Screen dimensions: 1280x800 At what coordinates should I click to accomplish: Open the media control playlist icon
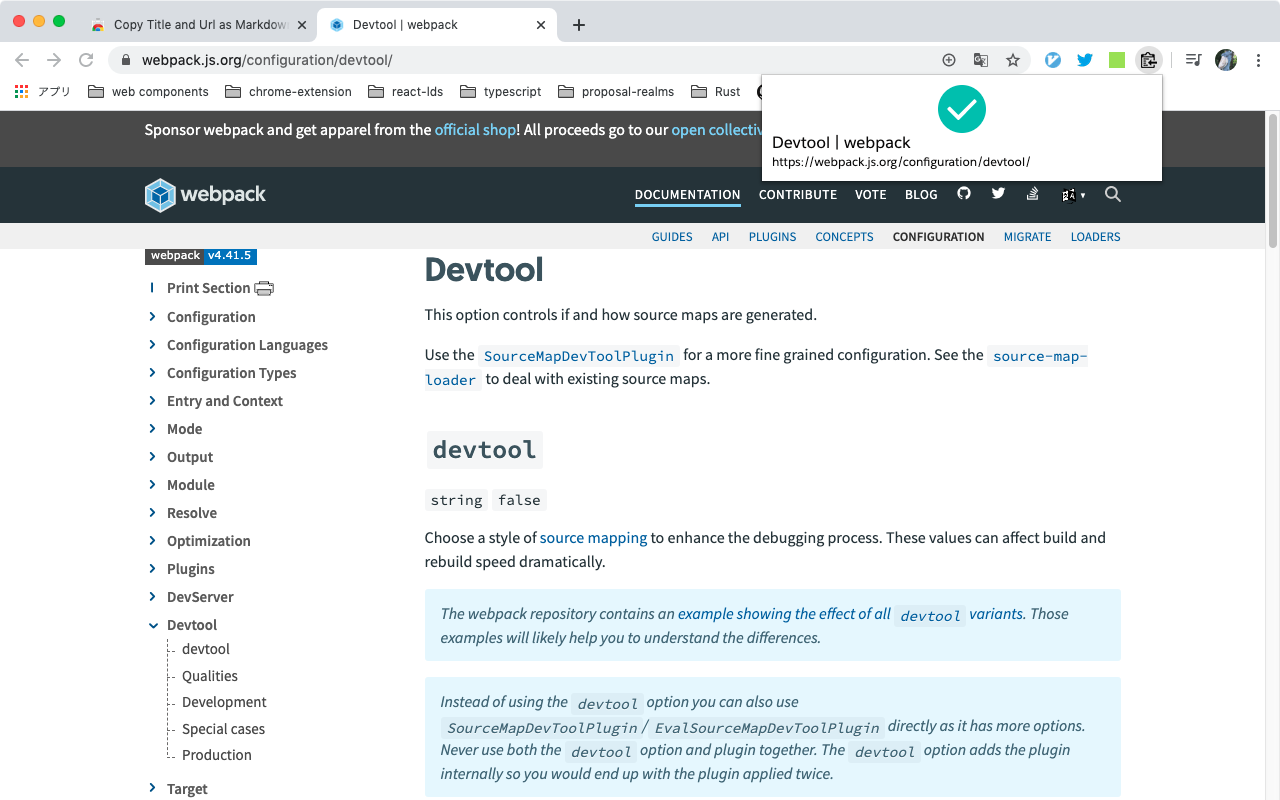pos(1193,60)
